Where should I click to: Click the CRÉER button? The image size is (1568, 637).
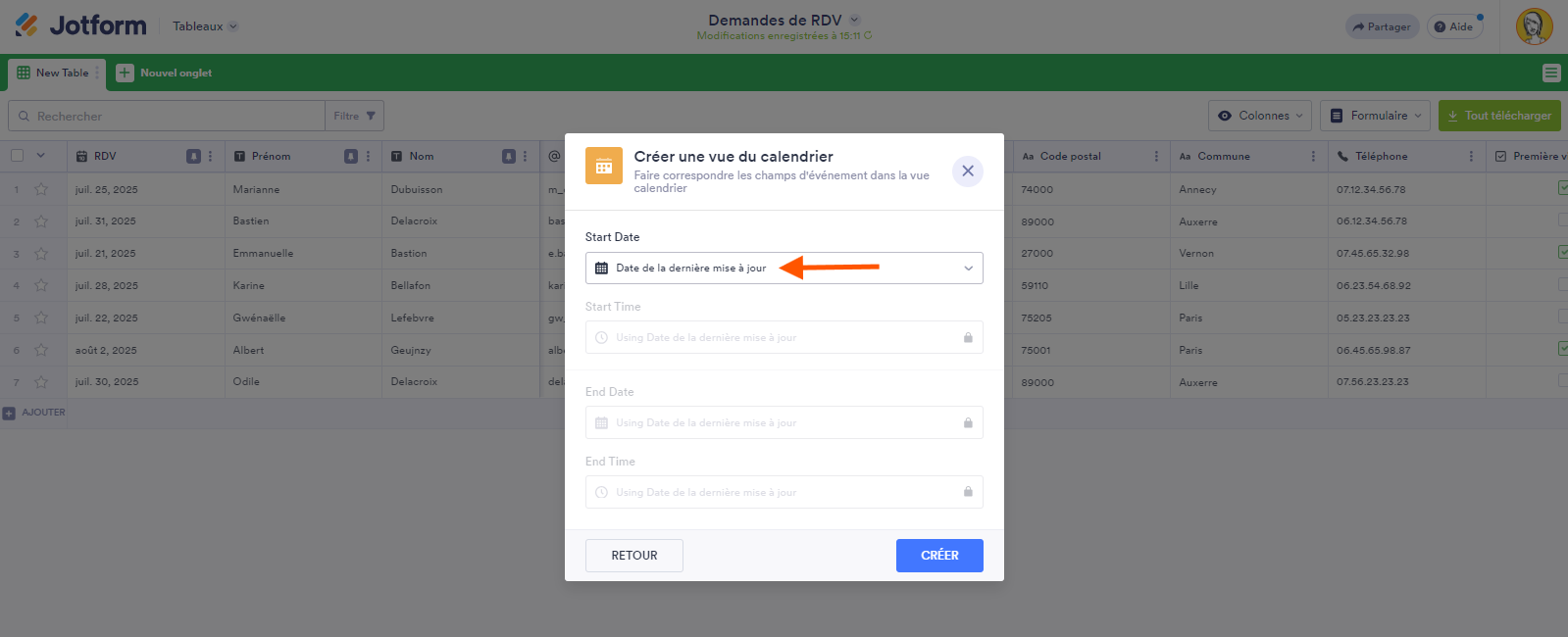click(x=938, y=556)
